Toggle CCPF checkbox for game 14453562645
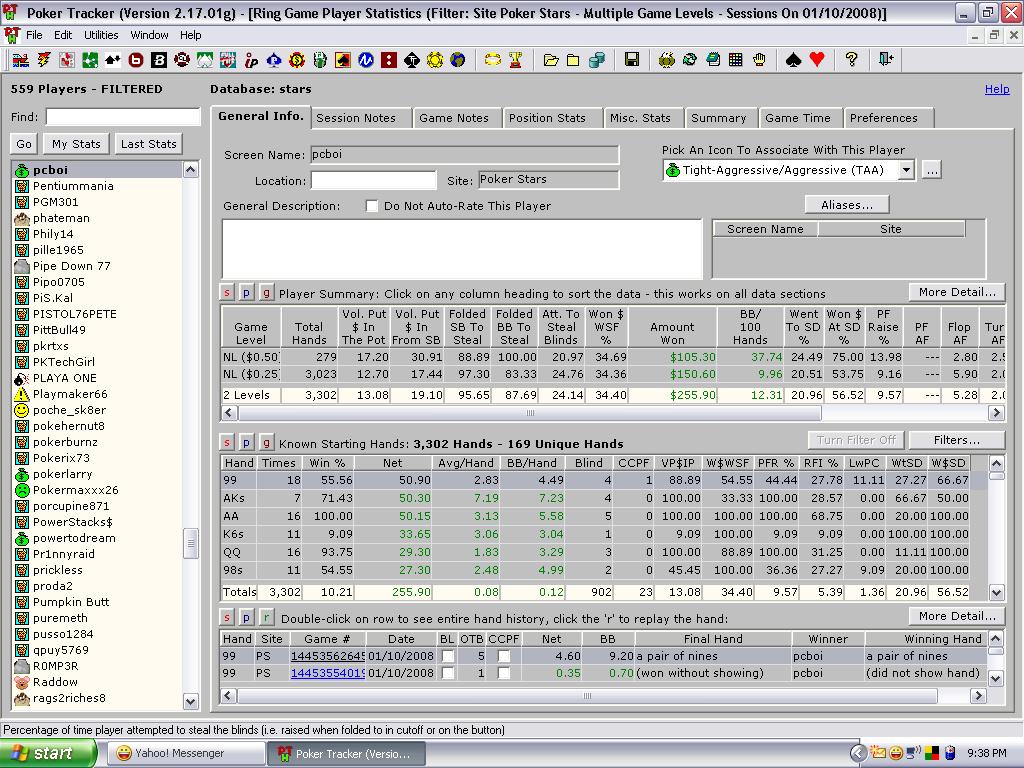This screenshot has height=768, width=1024. click(x=504, y=656)
